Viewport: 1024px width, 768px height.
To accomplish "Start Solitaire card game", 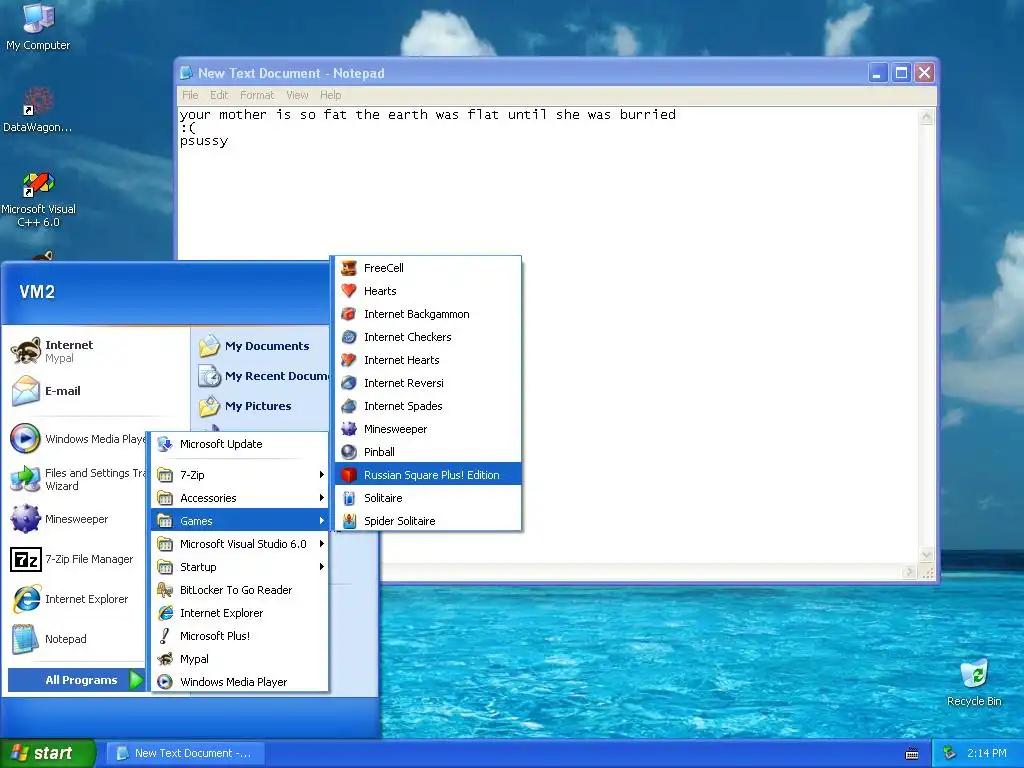I will 428,498.
